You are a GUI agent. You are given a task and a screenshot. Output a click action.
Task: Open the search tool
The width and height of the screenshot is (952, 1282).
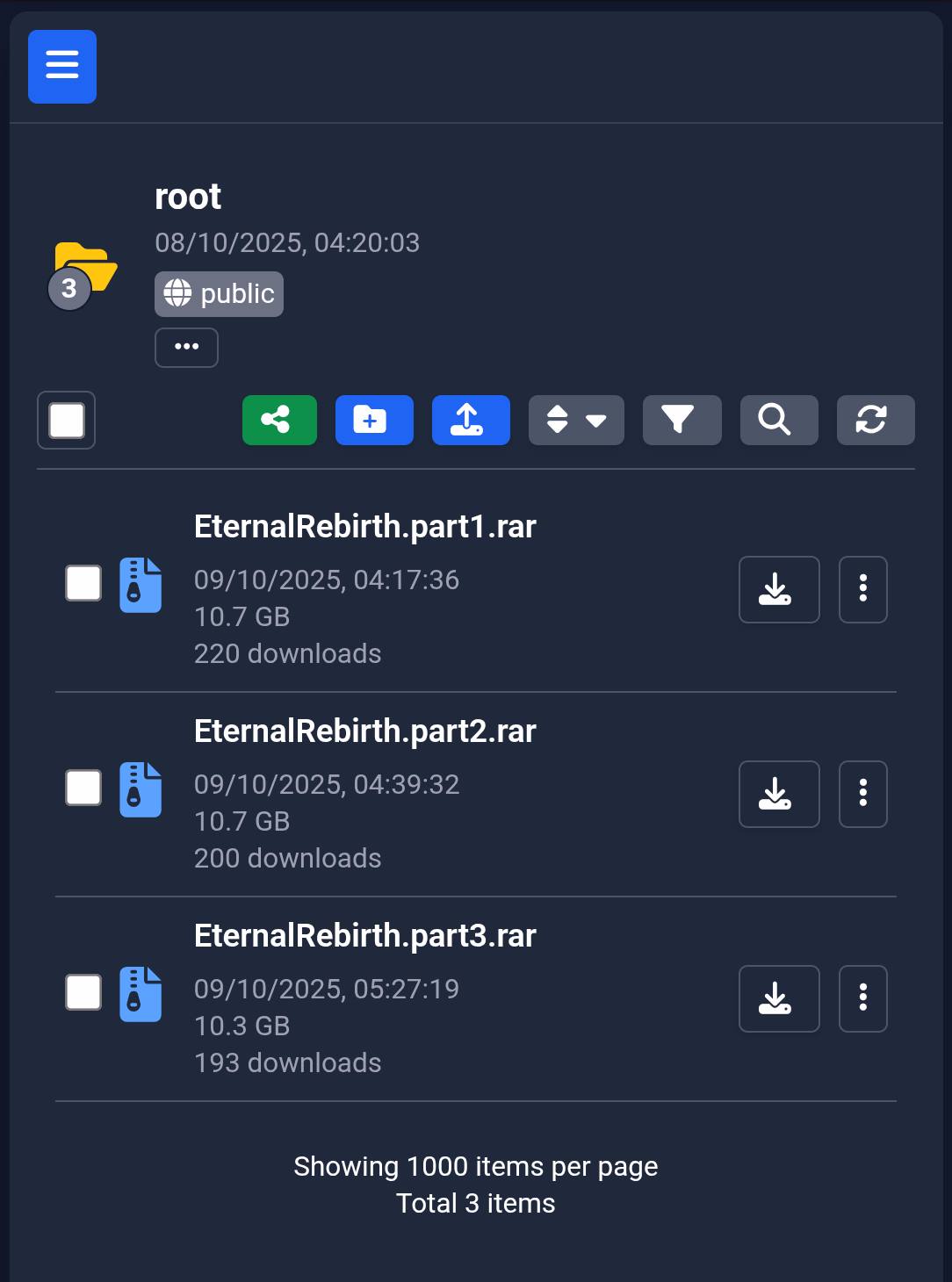coord(779,420)
